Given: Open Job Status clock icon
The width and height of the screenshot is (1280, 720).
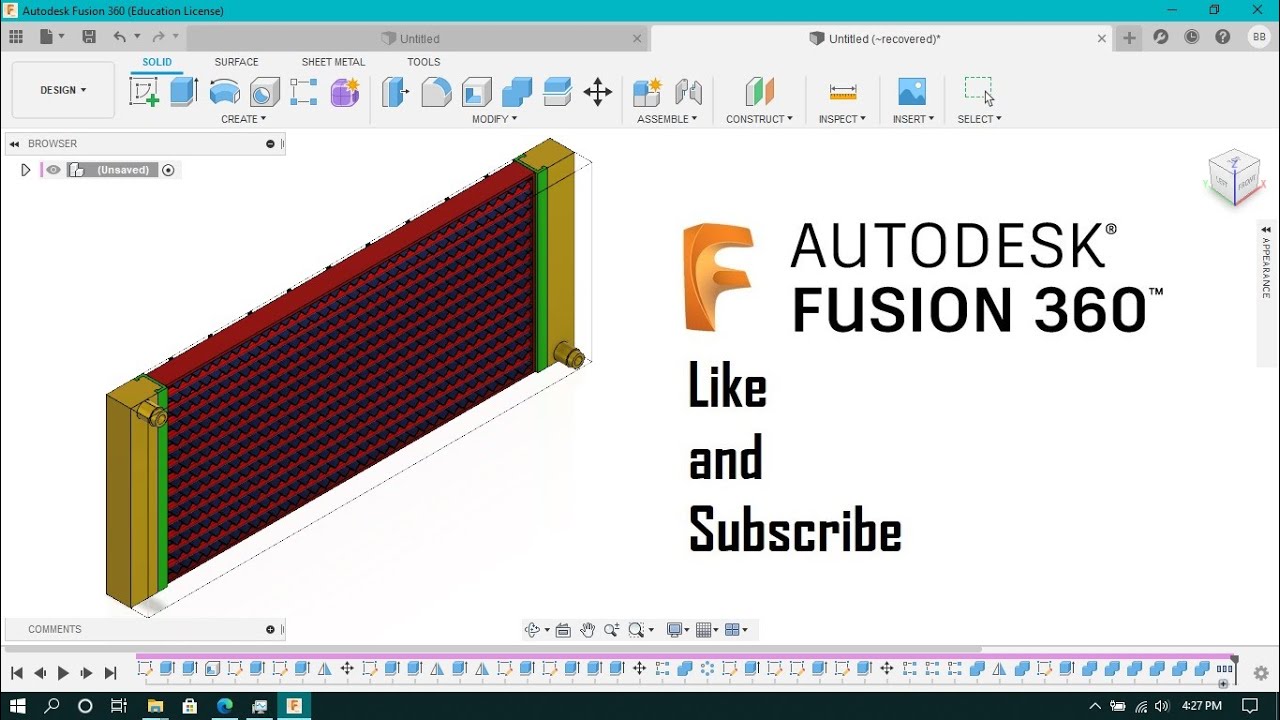Looking at the screenshot, I should [1192, 37].
